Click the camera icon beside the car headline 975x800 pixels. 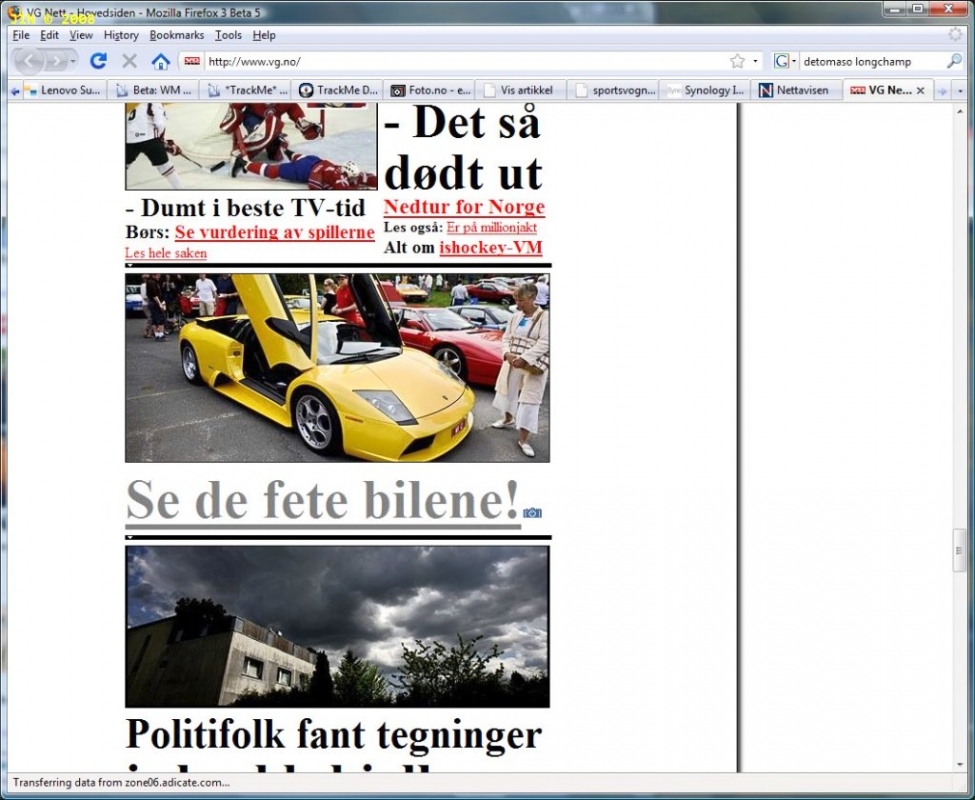coord(532,512)
